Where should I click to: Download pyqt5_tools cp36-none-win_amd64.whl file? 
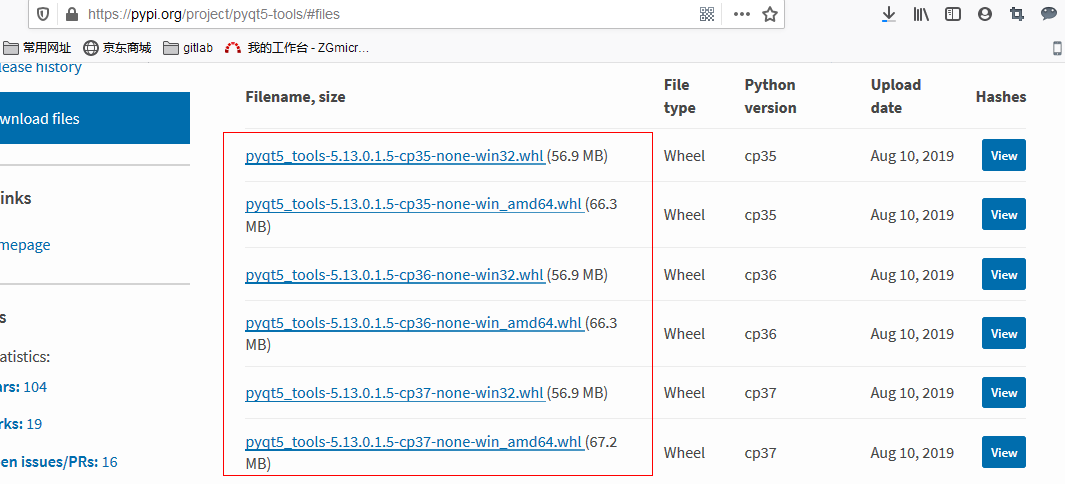coord(414,322)
